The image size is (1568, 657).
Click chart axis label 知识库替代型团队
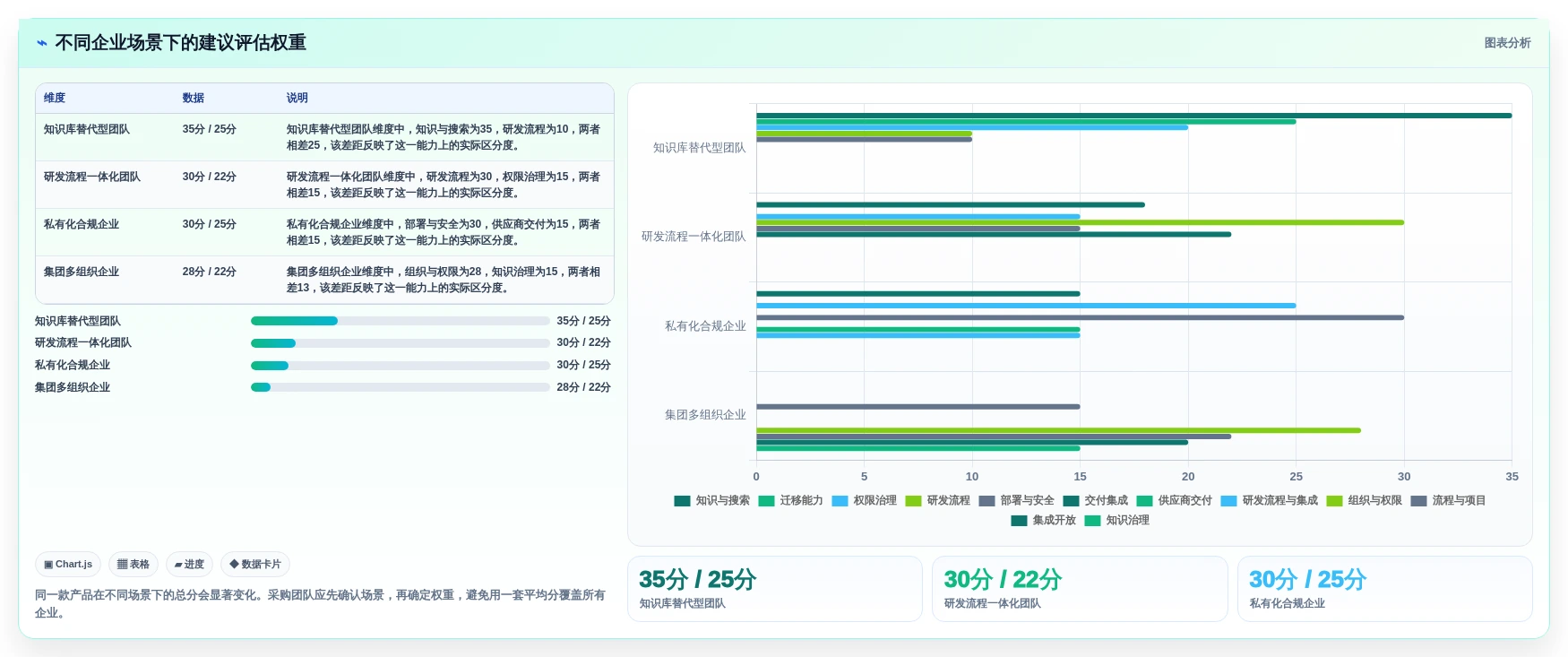tap(699, 148)
